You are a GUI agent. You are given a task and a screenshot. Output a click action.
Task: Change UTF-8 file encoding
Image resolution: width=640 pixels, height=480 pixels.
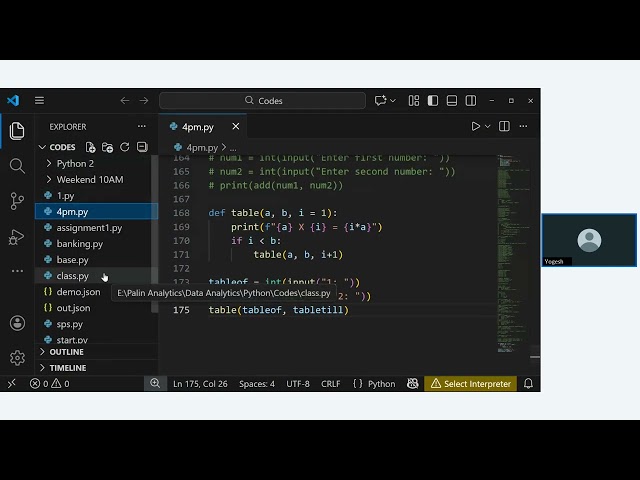pos(298,384)
